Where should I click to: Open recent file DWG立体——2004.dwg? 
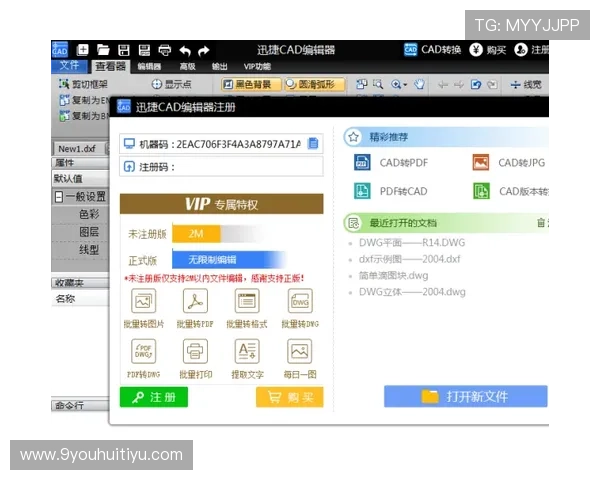[412, 292]
